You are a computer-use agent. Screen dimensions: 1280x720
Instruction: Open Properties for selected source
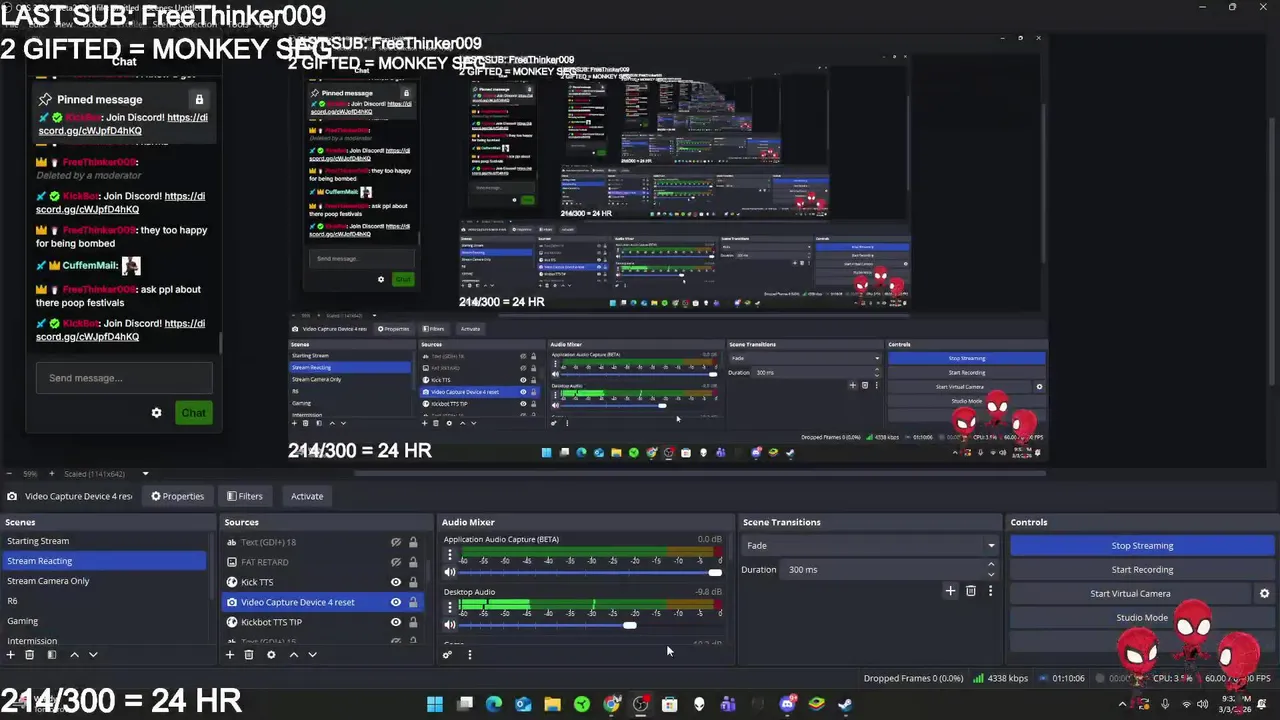(x=177, y=496)
